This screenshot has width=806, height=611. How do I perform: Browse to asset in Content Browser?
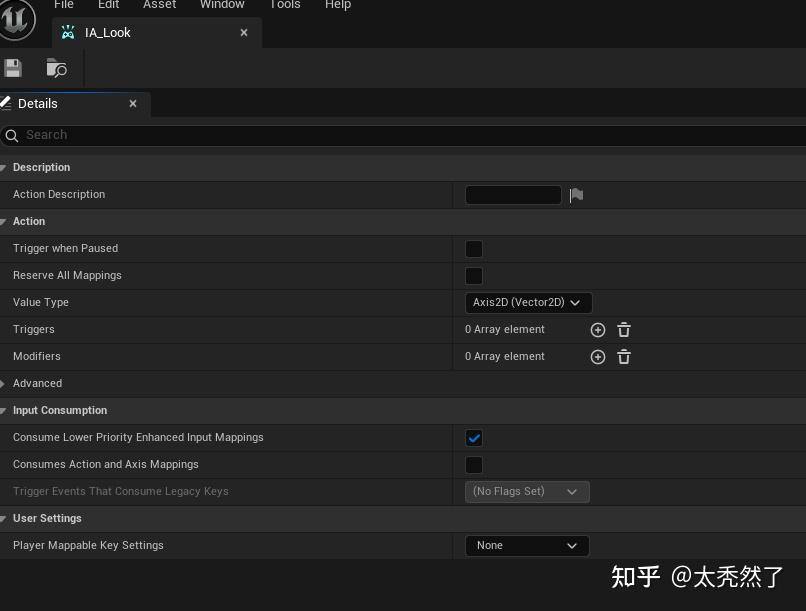point(55,67)
